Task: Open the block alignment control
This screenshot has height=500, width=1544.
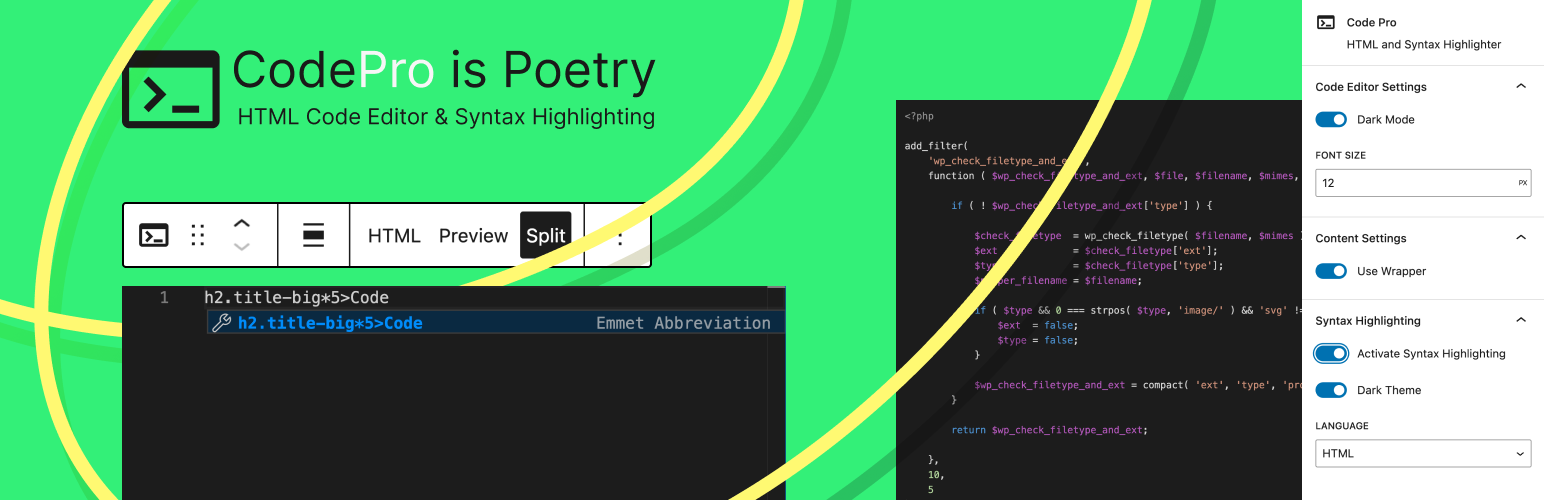Action: pos(313,236)
